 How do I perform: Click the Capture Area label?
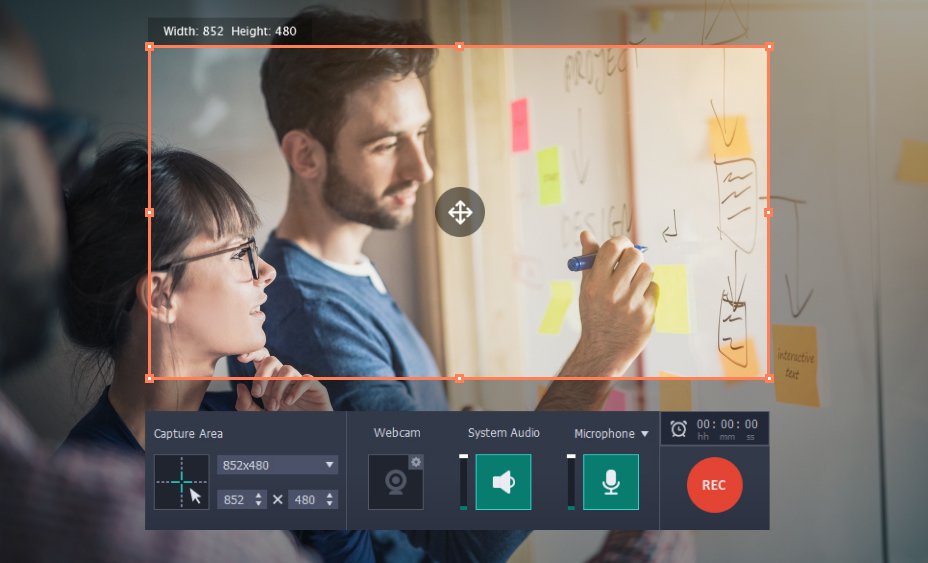click(x=188, y=434)
